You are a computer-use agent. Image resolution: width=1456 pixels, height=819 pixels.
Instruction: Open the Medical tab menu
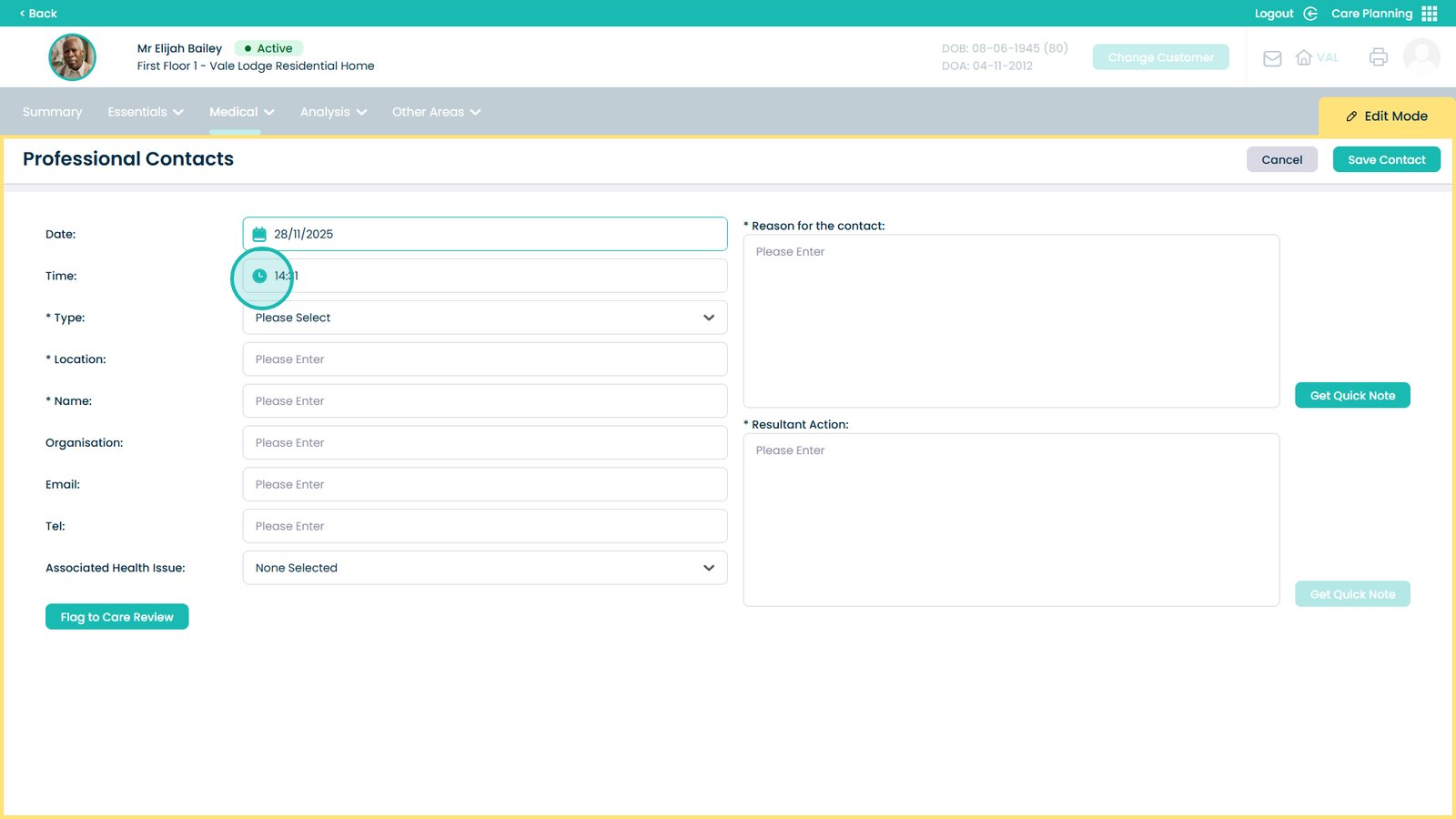[241, 112]
